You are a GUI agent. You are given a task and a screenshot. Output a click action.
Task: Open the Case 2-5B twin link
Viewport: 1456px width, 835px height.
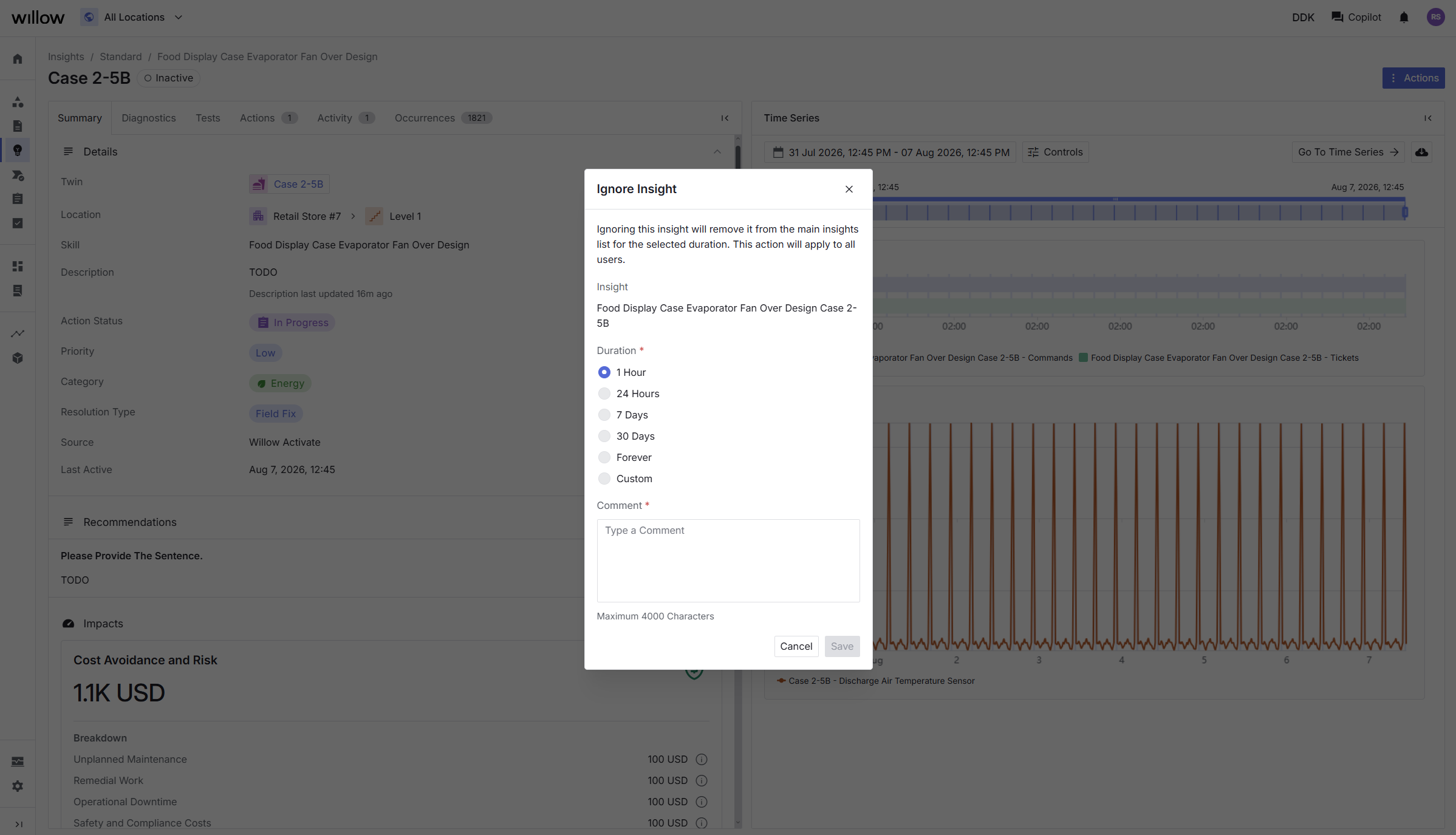(x=289, y=184)
